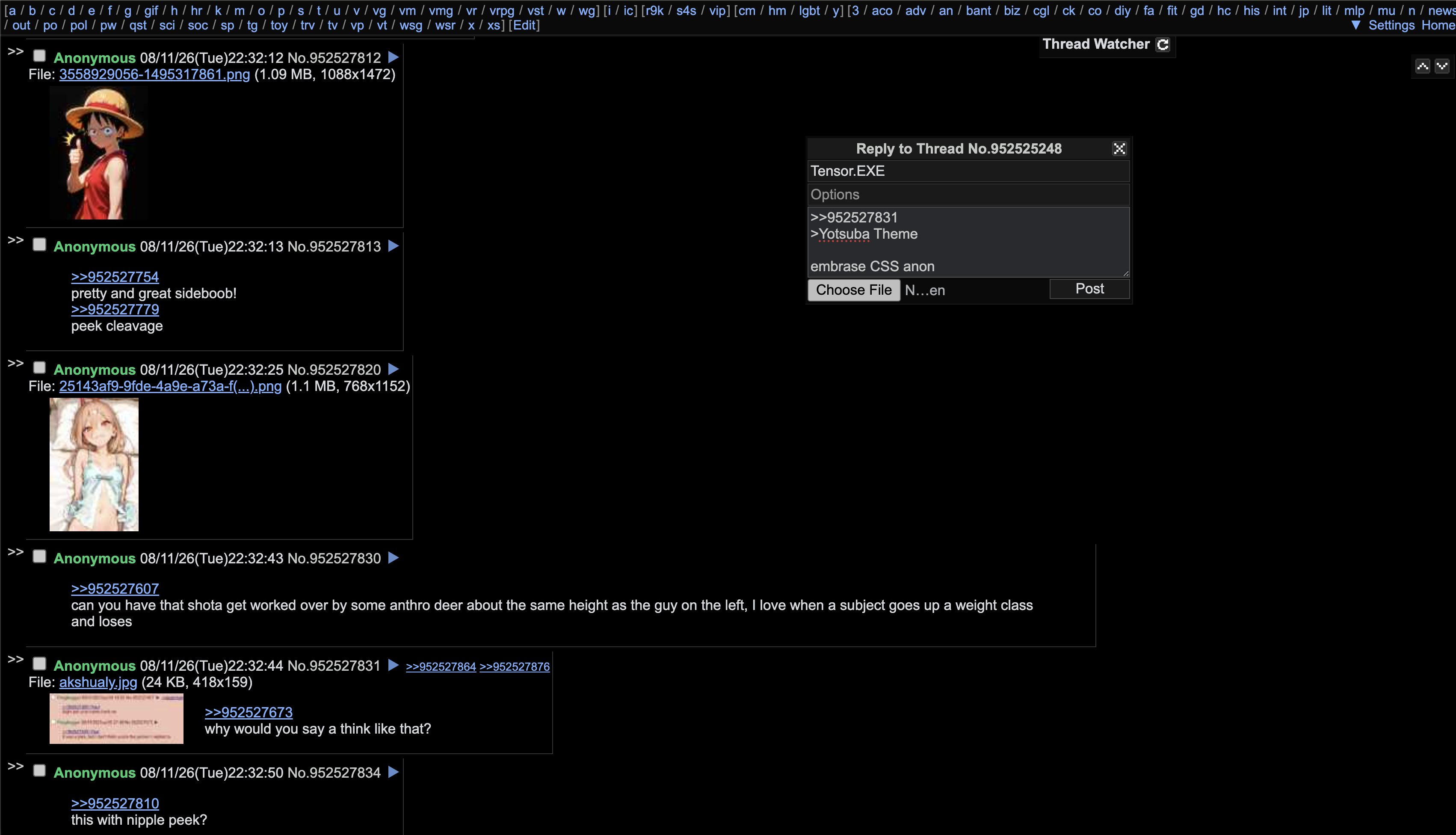
Task: Hide post No.952527831 with its >> button
Action: (x=15, y=660)
